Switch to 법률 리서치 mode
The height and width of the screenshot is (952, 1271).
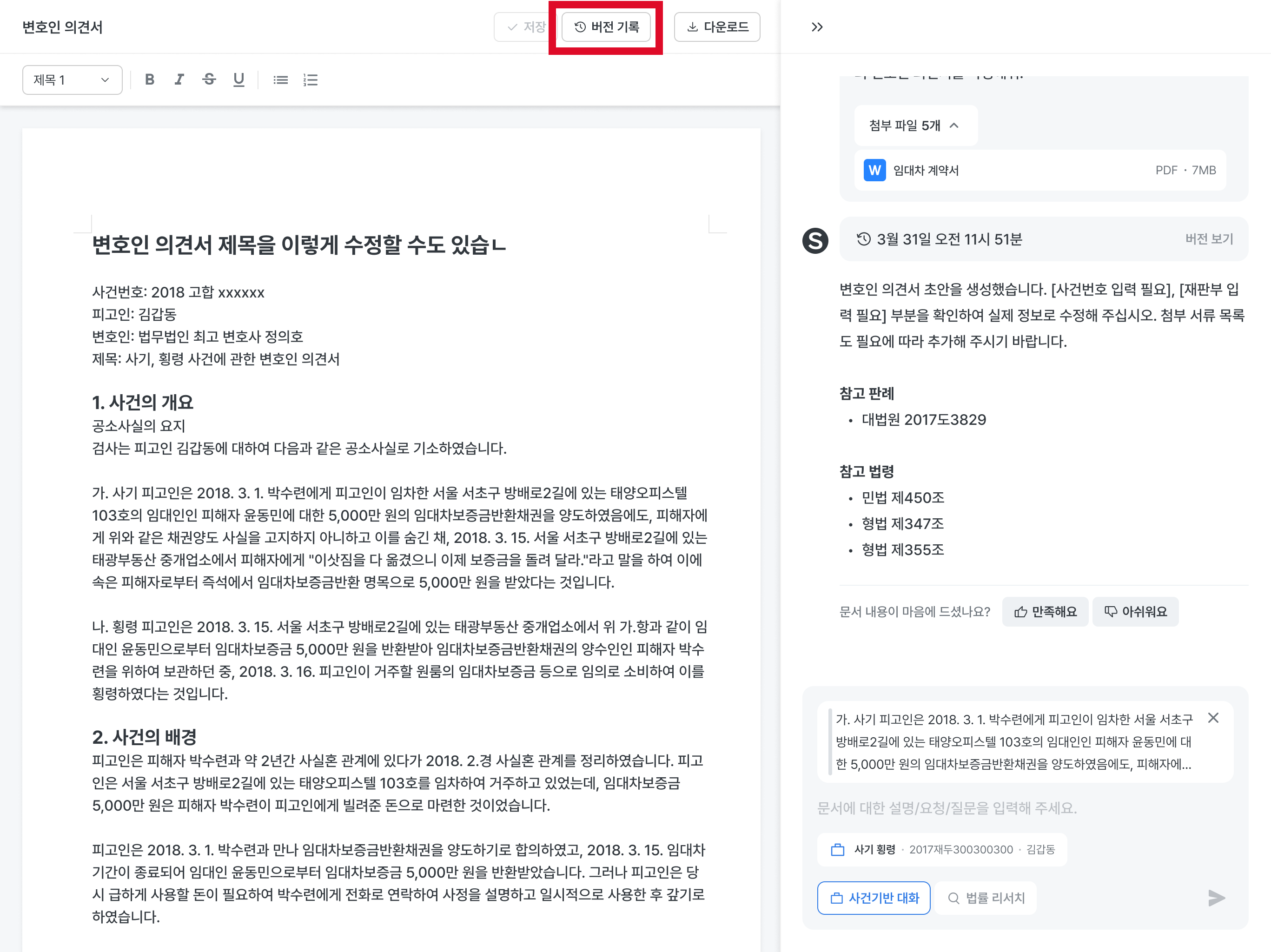point(986,898)
